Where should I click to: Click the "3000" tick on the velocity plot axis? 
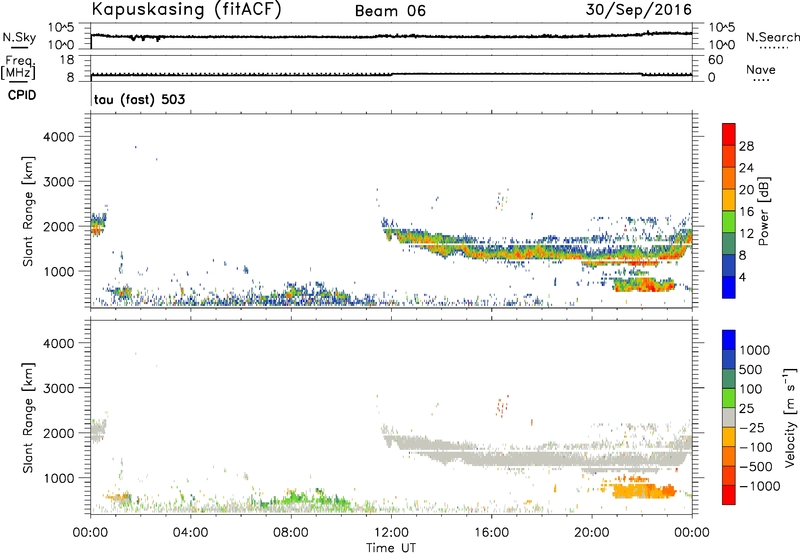[x=58, y=388]
